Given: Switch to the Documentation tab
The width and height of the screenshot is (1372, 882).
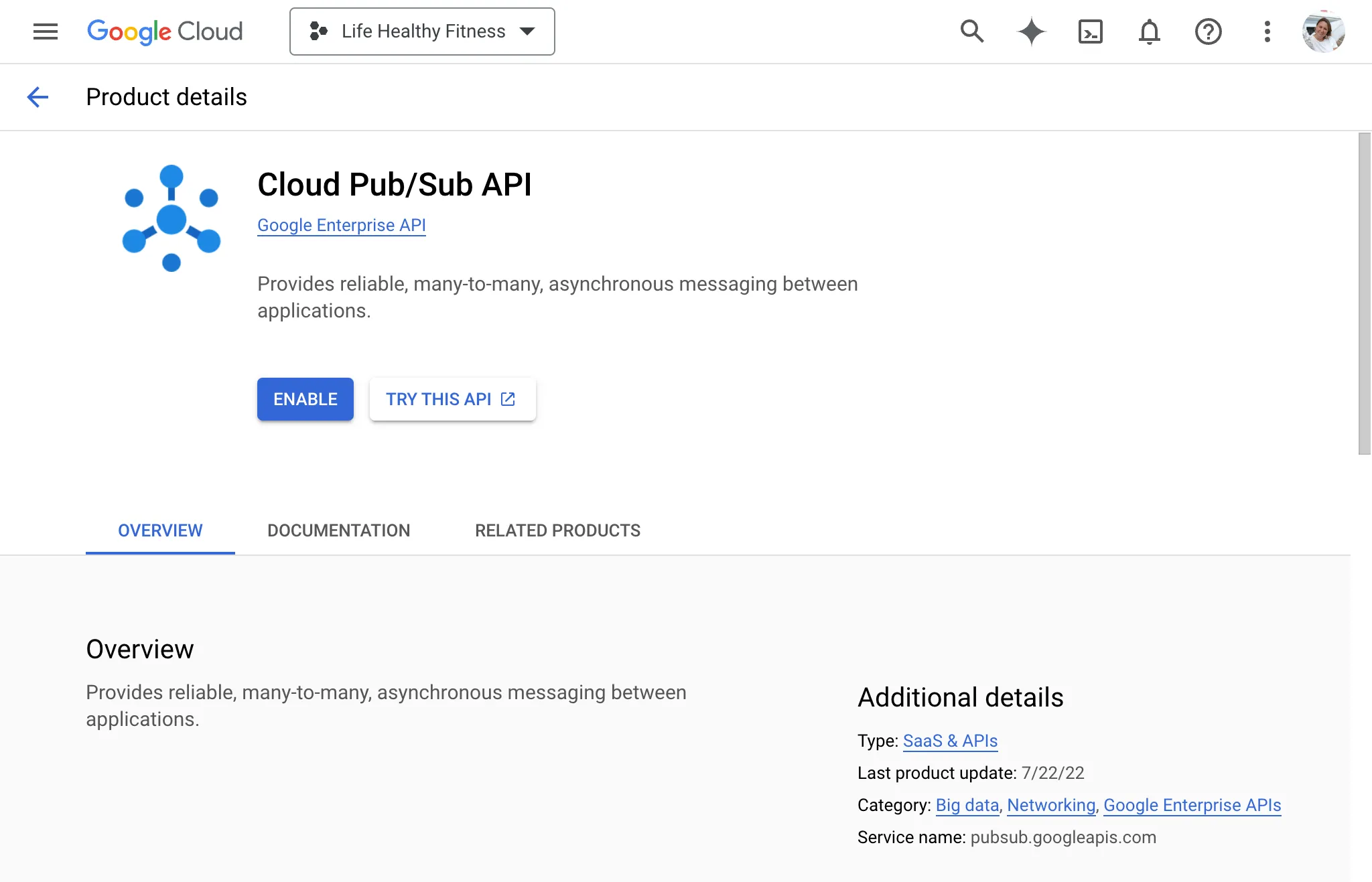Looking at the screenshot, I should [338, 530].
